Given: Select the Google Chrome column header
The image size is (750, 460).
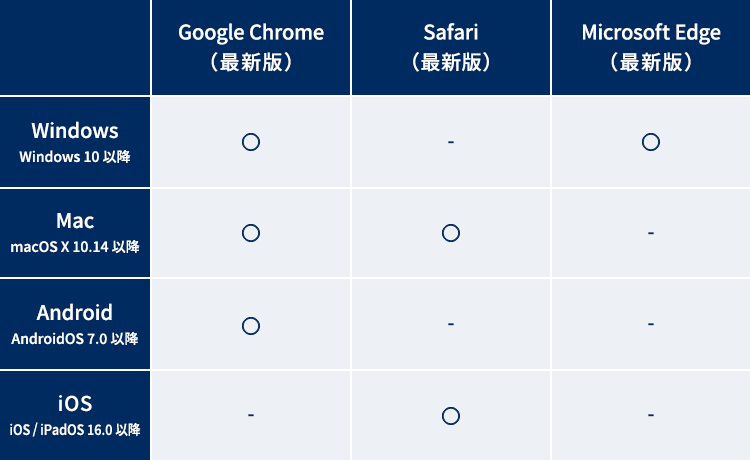Looking at the screenshot, I should tap(251, 47).
